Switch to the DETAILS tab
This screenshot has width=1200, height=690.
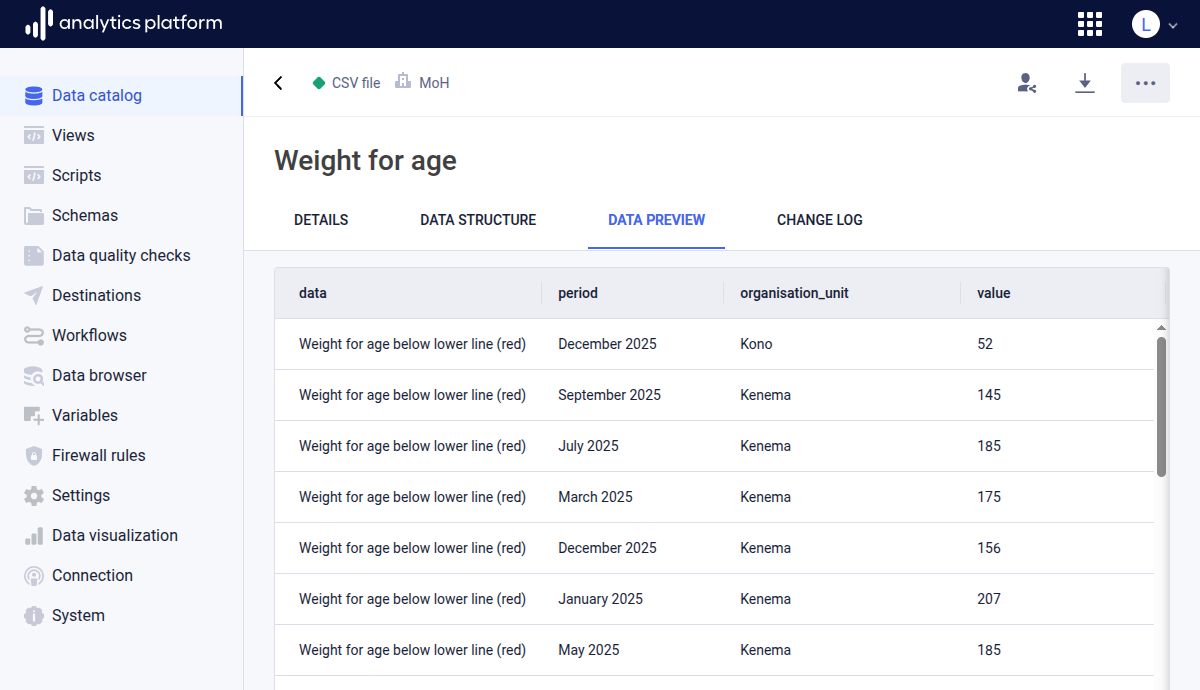pyautogui.click(x=320, y=220)
